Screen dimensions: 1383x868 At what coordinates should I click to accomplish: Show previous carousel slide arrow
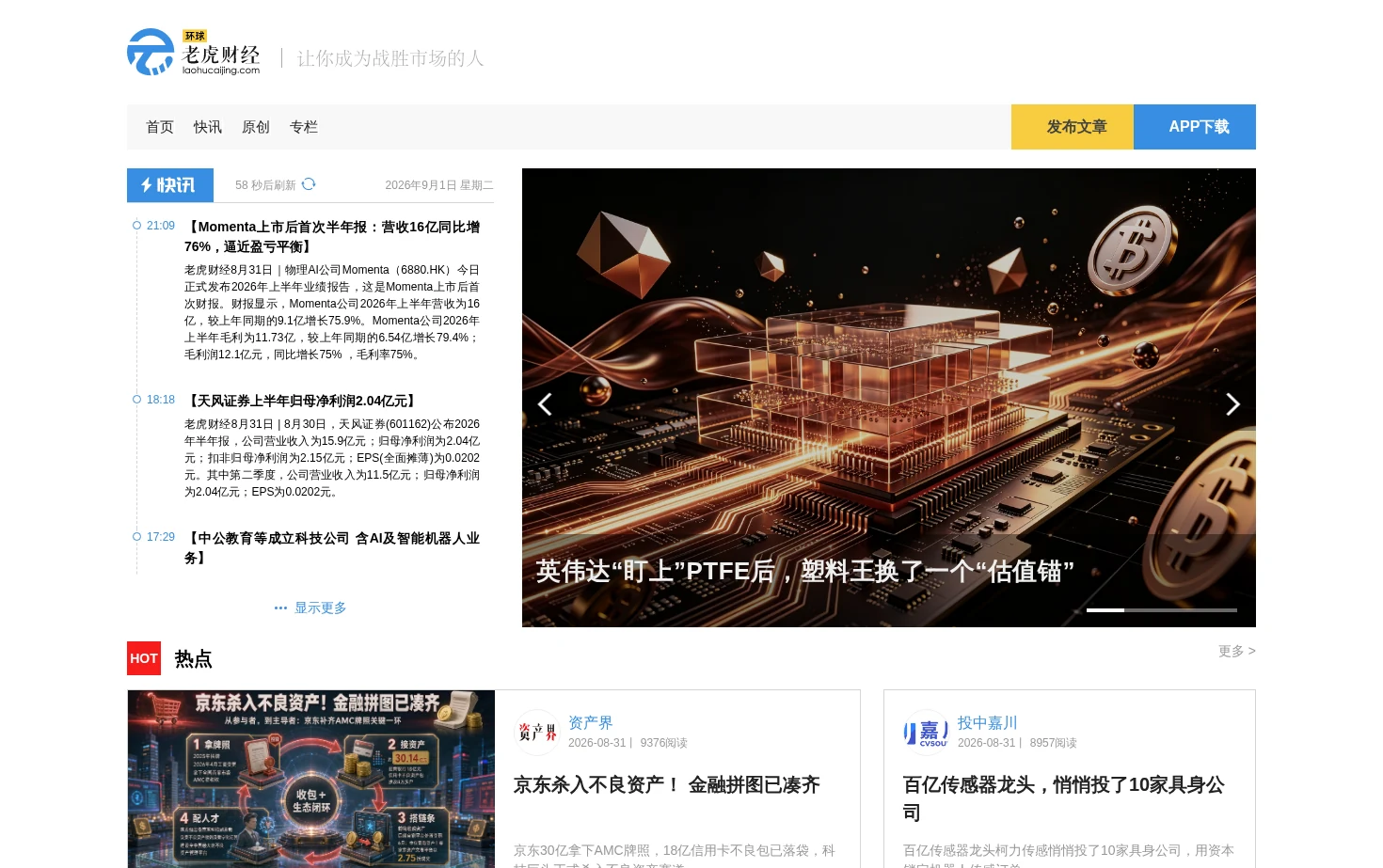coord(545,404)
